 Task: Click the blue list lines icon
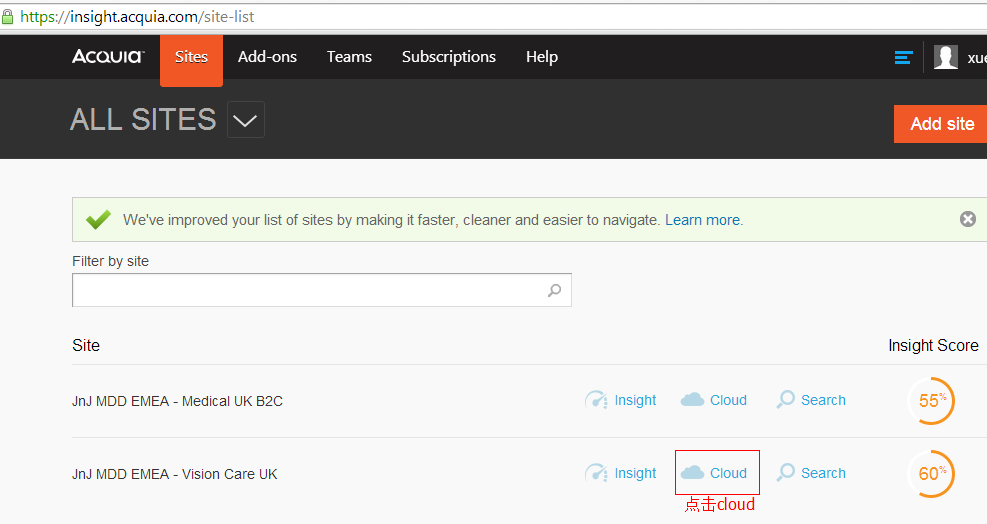903,58
